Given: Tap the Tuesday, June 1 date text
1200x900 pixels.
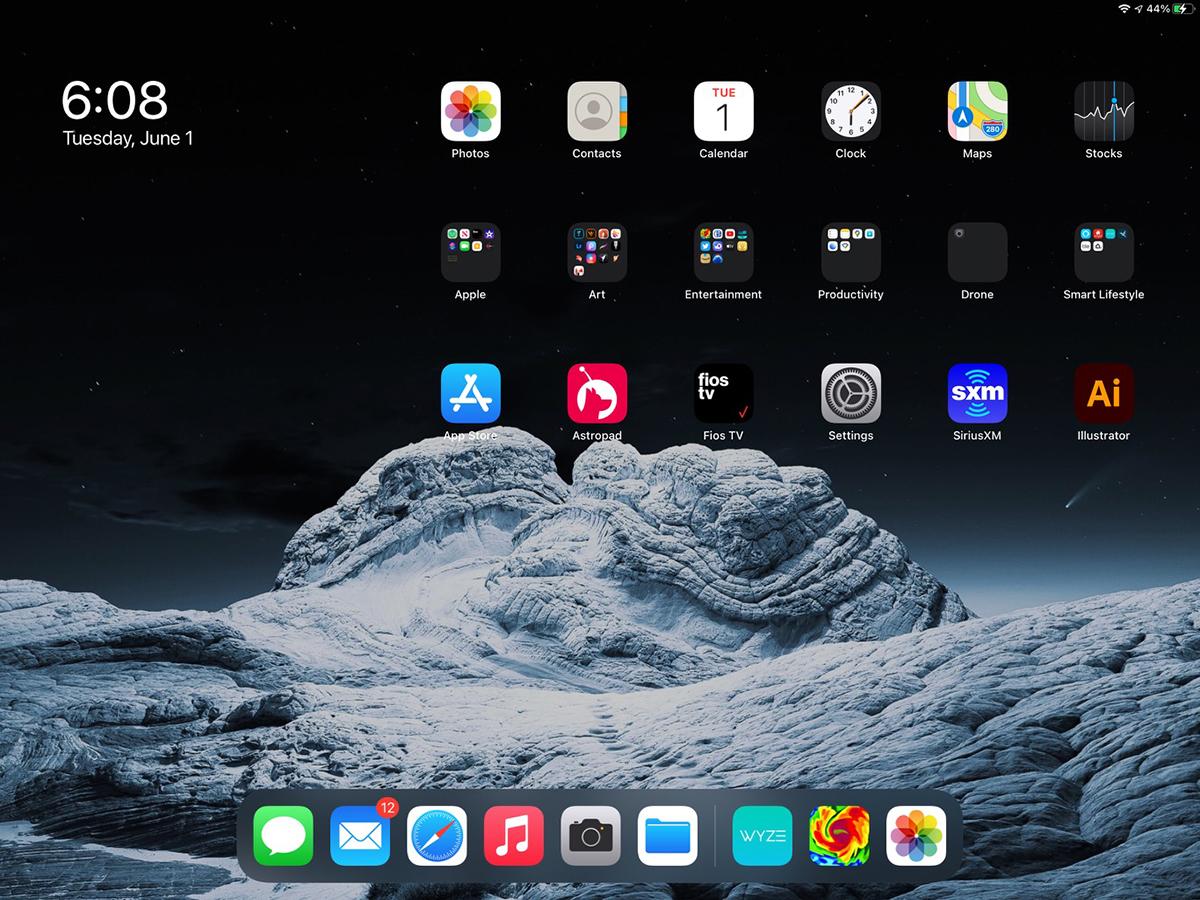Looking at the screenshot, I should click(x=128, y=139).
